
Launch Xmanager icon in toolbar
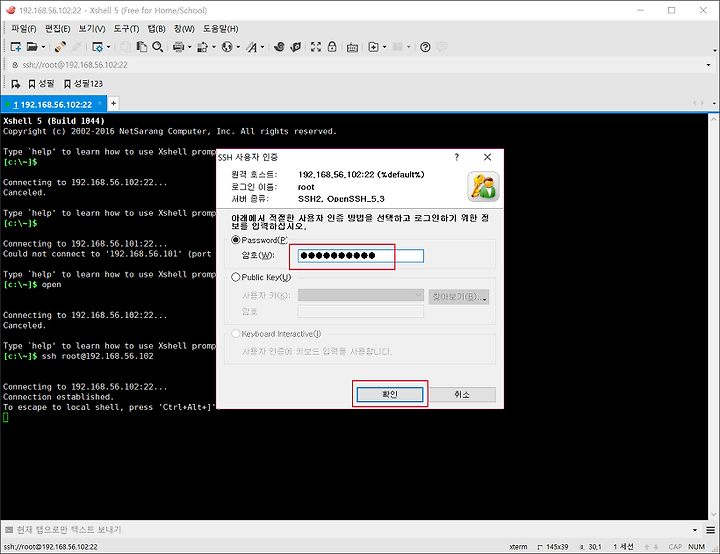pos(296,47)
